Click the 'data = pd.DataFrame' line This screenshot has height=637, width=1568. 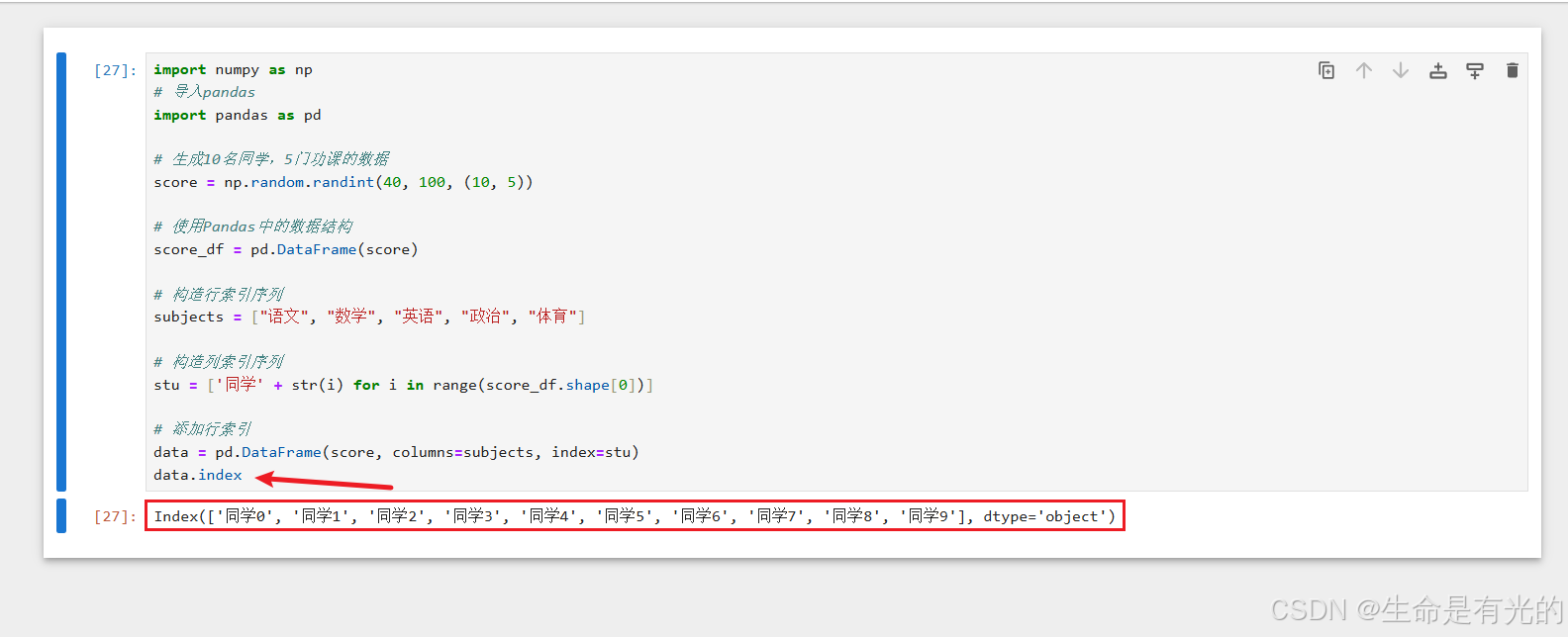pyautogui.click(x=396, y=452)
